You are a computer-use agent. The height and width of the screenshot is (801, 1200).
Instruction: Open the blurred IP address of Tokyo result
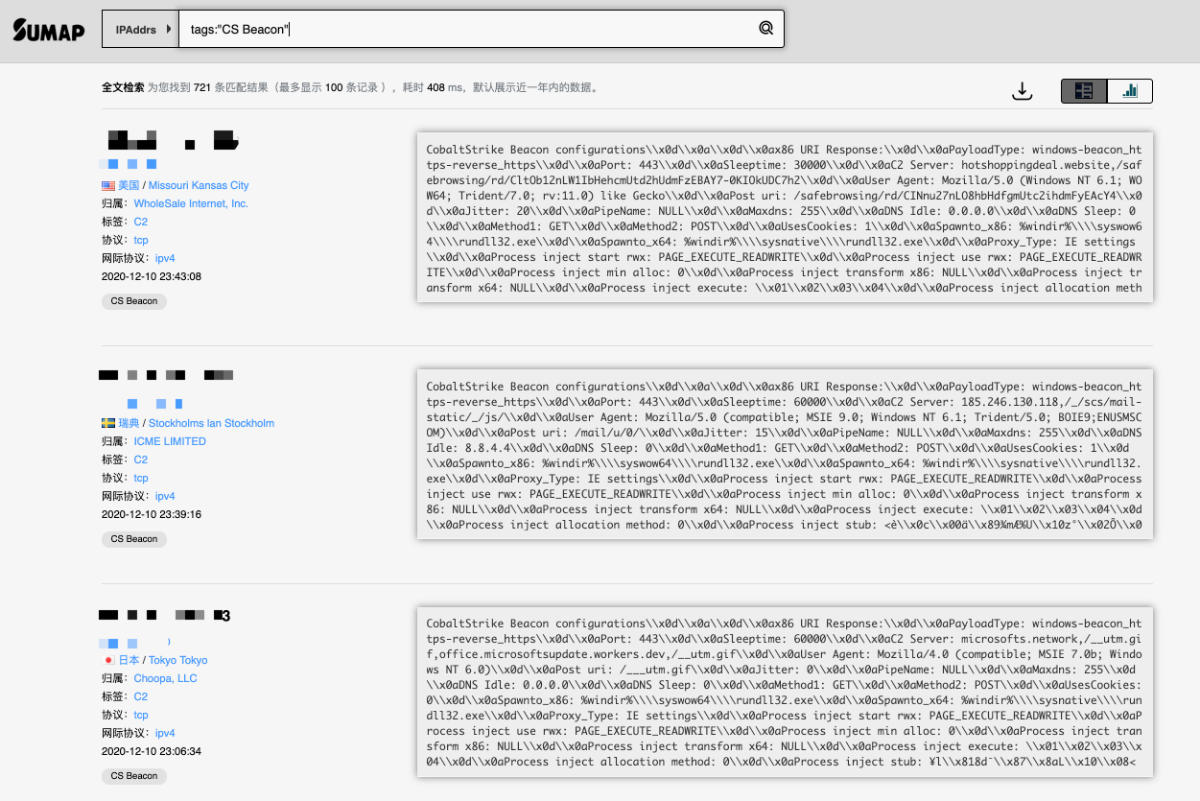[166, 615]
